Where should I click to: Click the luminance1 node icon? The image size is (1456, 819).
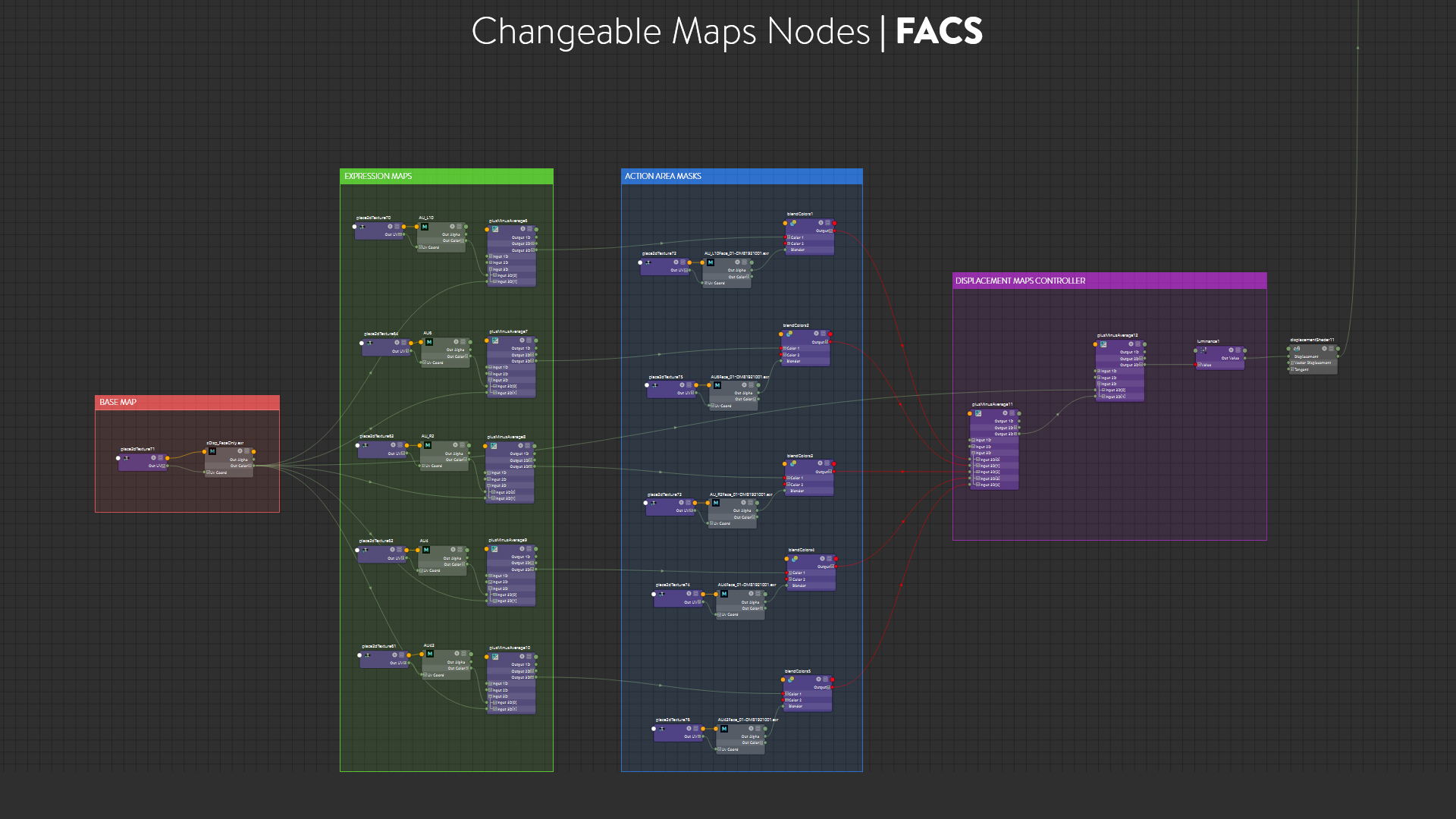coord(1203,350)
